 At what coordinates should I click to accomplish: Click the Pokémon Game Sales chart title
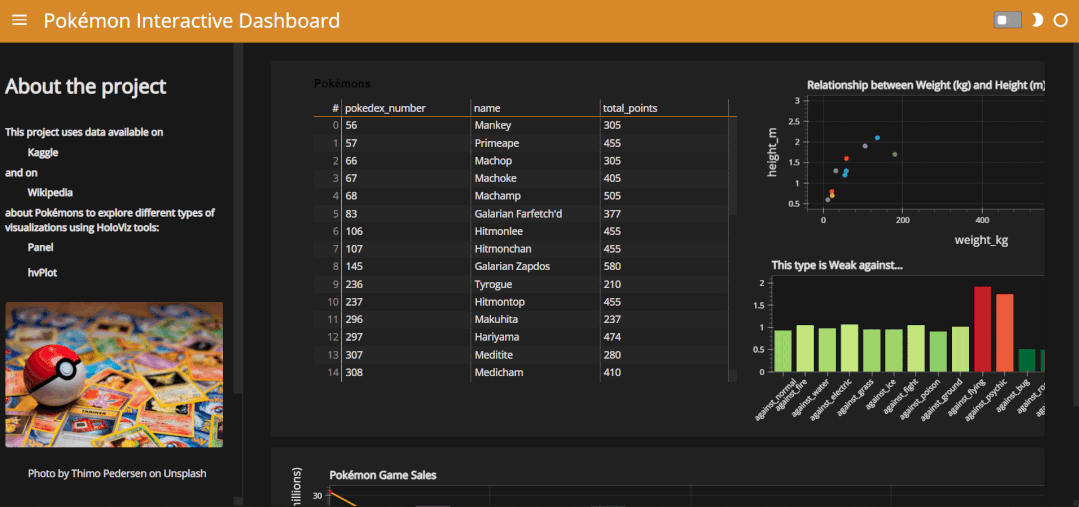coord(383,475)
